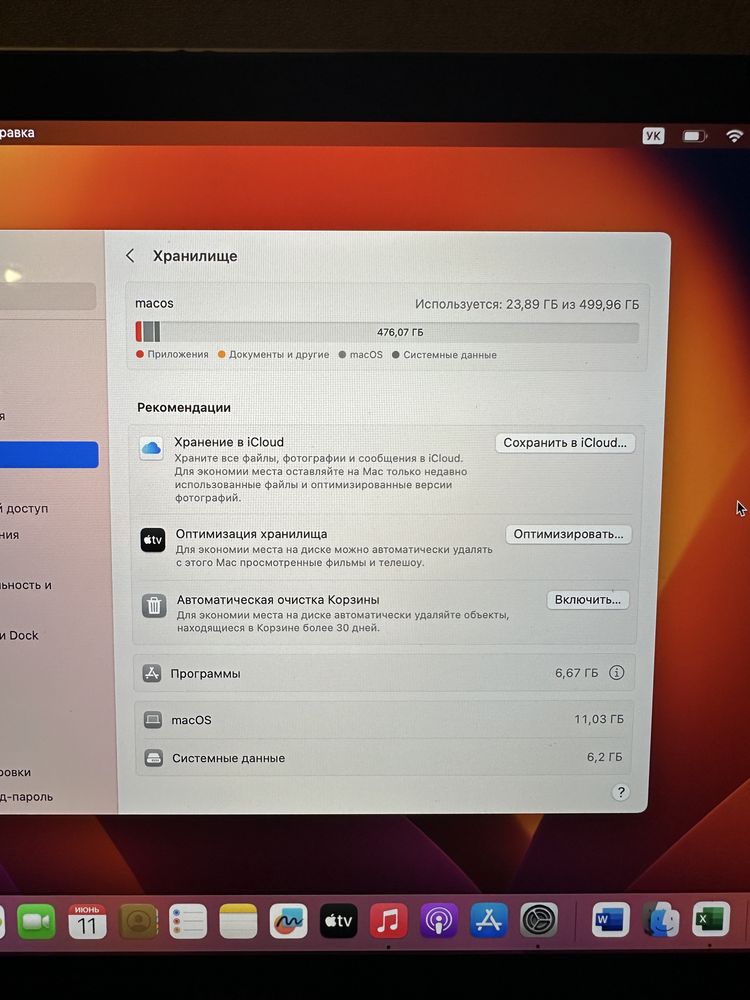Click the Автоматическая очистка Корзины heading

pyautogui.click(x=278, y=599)
